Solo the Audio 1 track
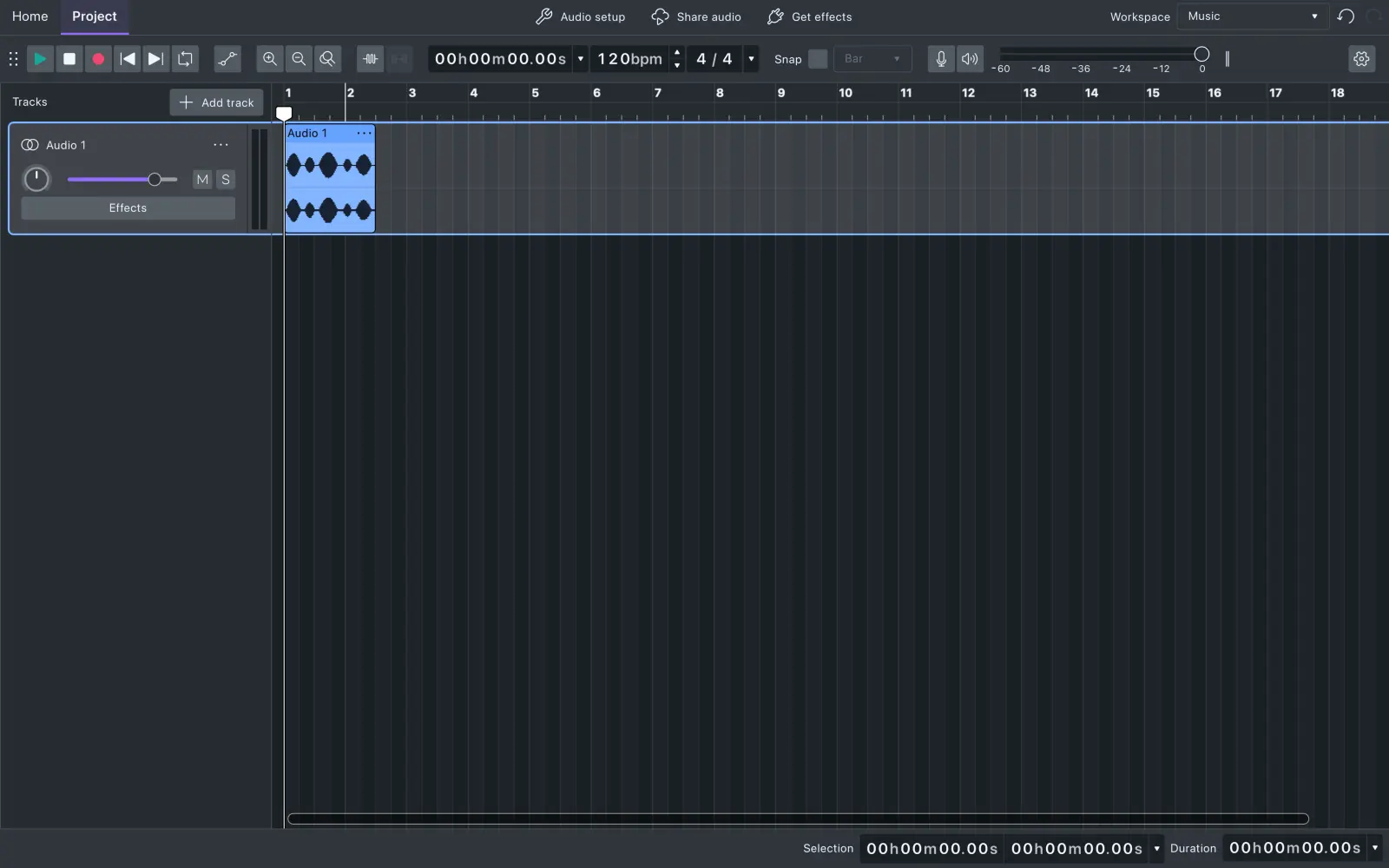This screenshot has width=1389, height=868. tap(226, 180)
